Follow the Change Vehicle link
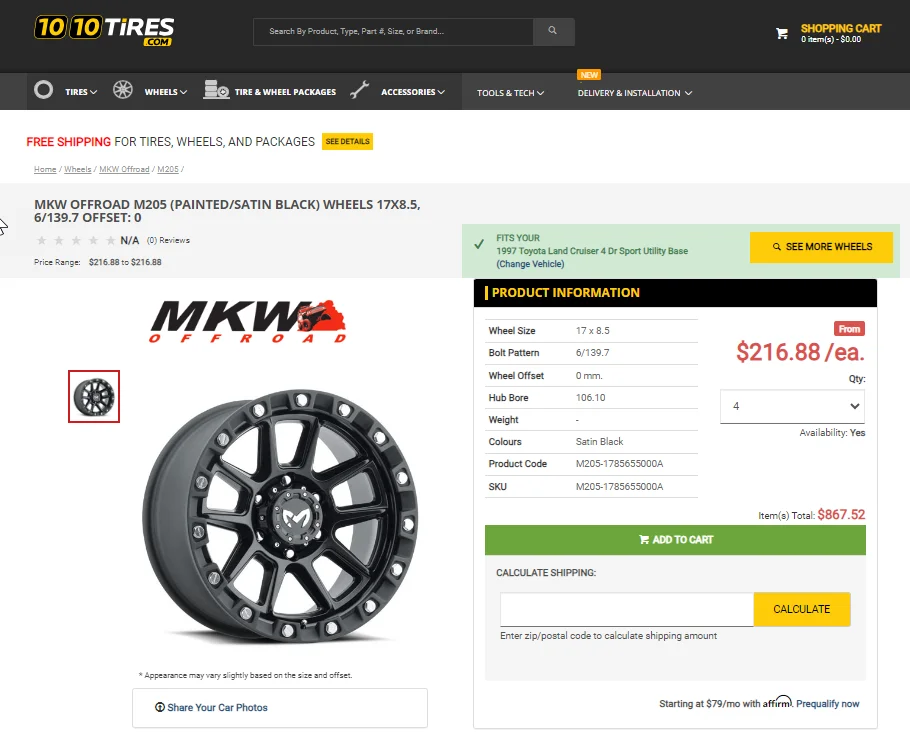 (x=530, y=264)
